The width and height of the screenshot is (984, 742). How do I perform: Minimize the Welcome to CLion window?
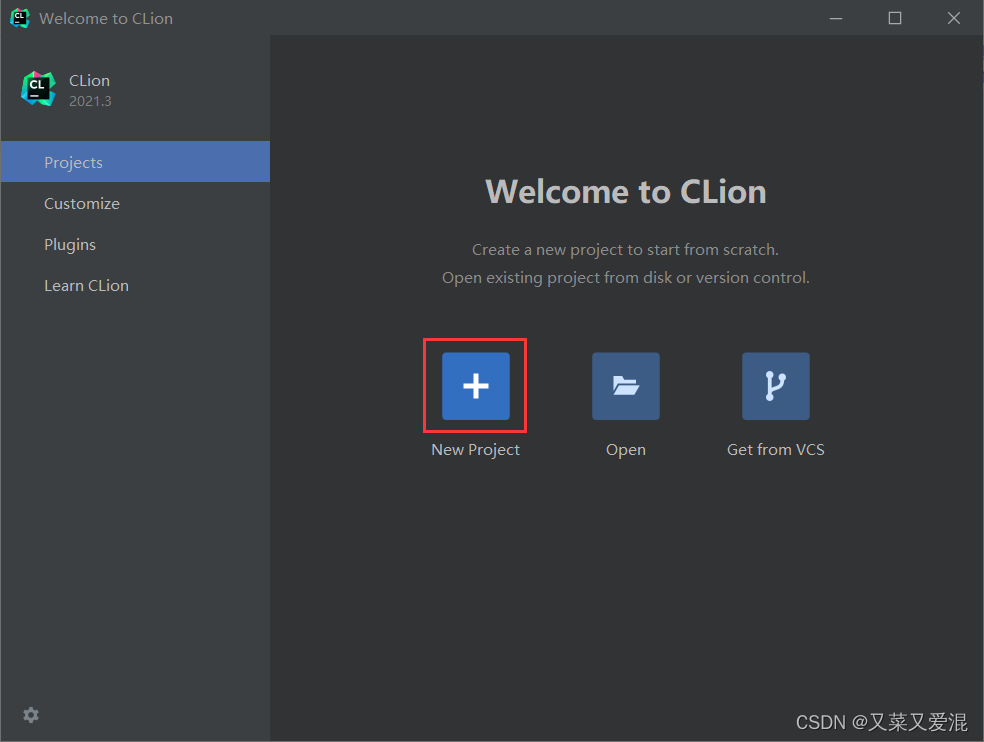pos(836,18)
